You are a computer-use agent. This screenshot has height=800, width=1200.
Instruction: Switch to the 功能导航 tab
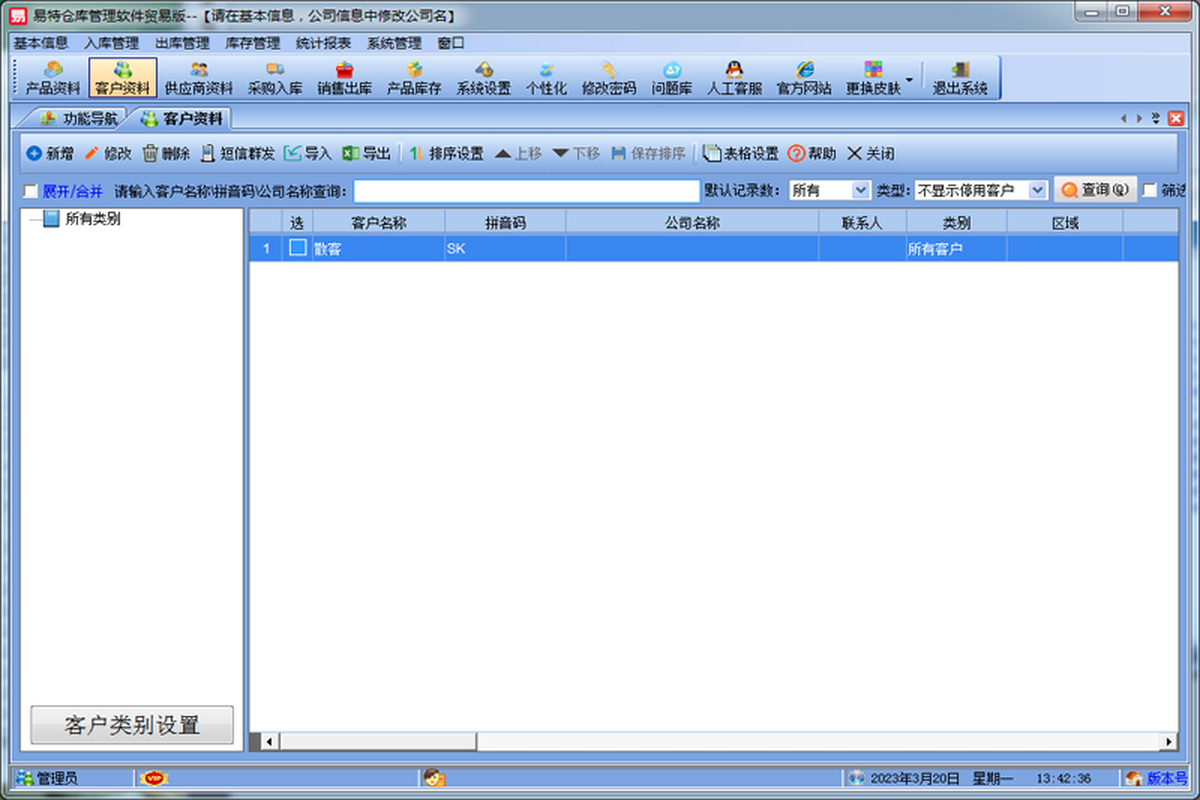pyautogui.click(x=79, y=118)
